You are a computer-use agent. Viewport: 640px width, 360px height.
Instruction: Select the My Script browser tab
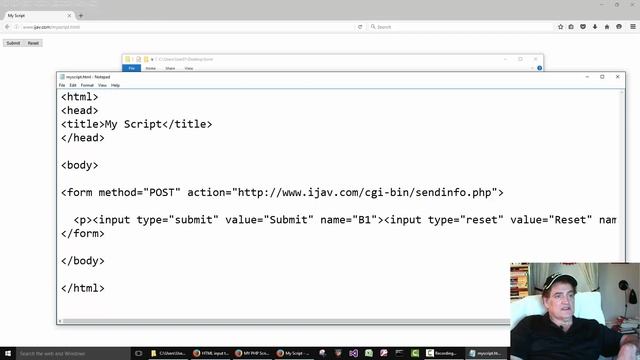39,16
